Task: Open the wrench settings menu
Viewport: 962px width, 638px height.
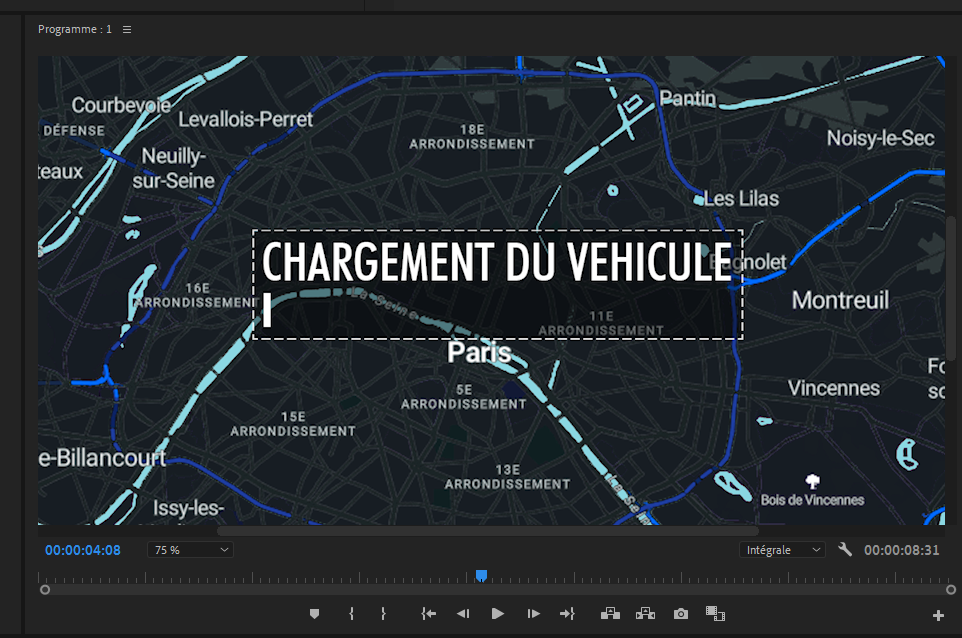Action: point(845,550)
